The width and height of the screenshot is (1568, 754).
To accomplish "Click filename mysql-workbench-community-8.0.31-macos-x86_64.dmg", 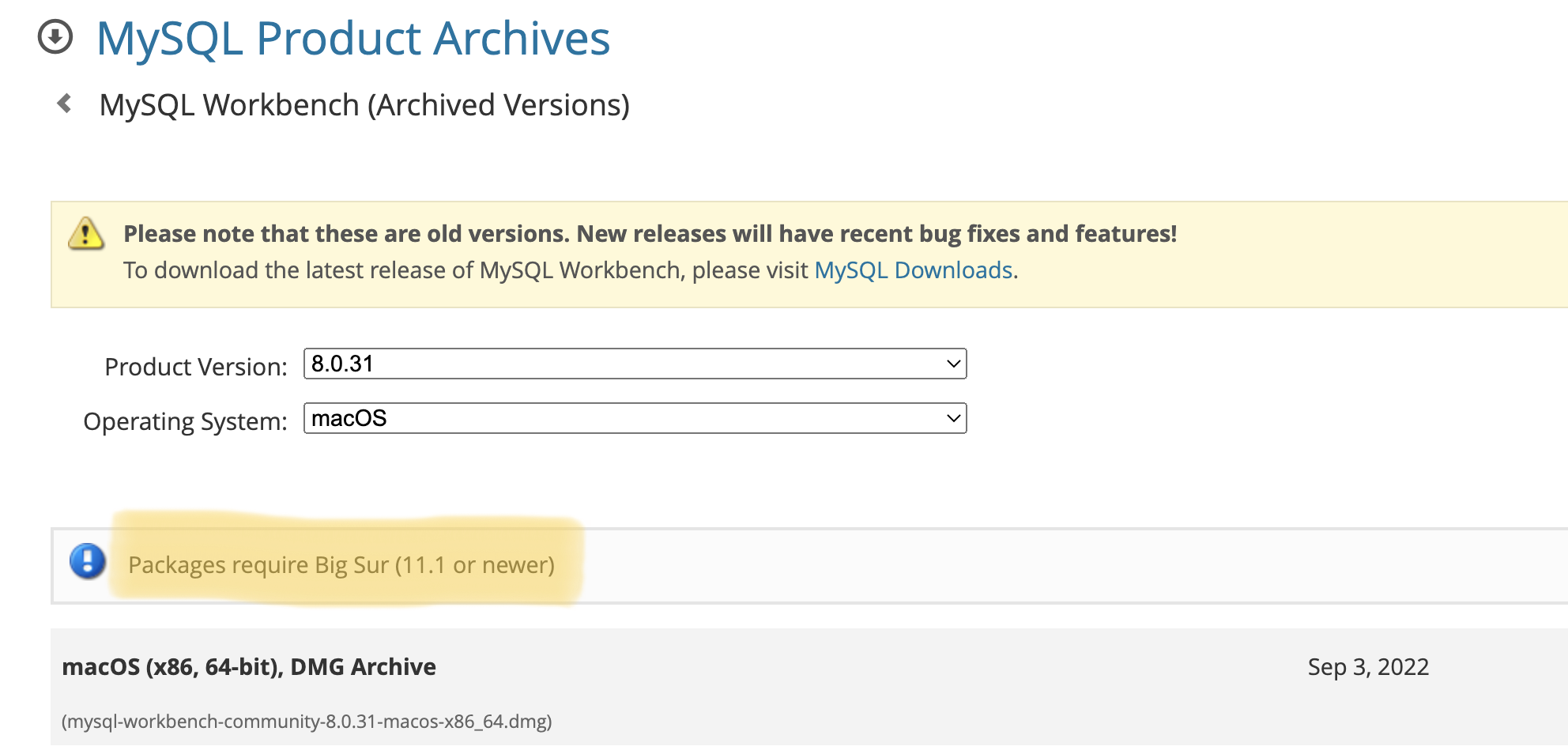I will (x=307, y=722).
